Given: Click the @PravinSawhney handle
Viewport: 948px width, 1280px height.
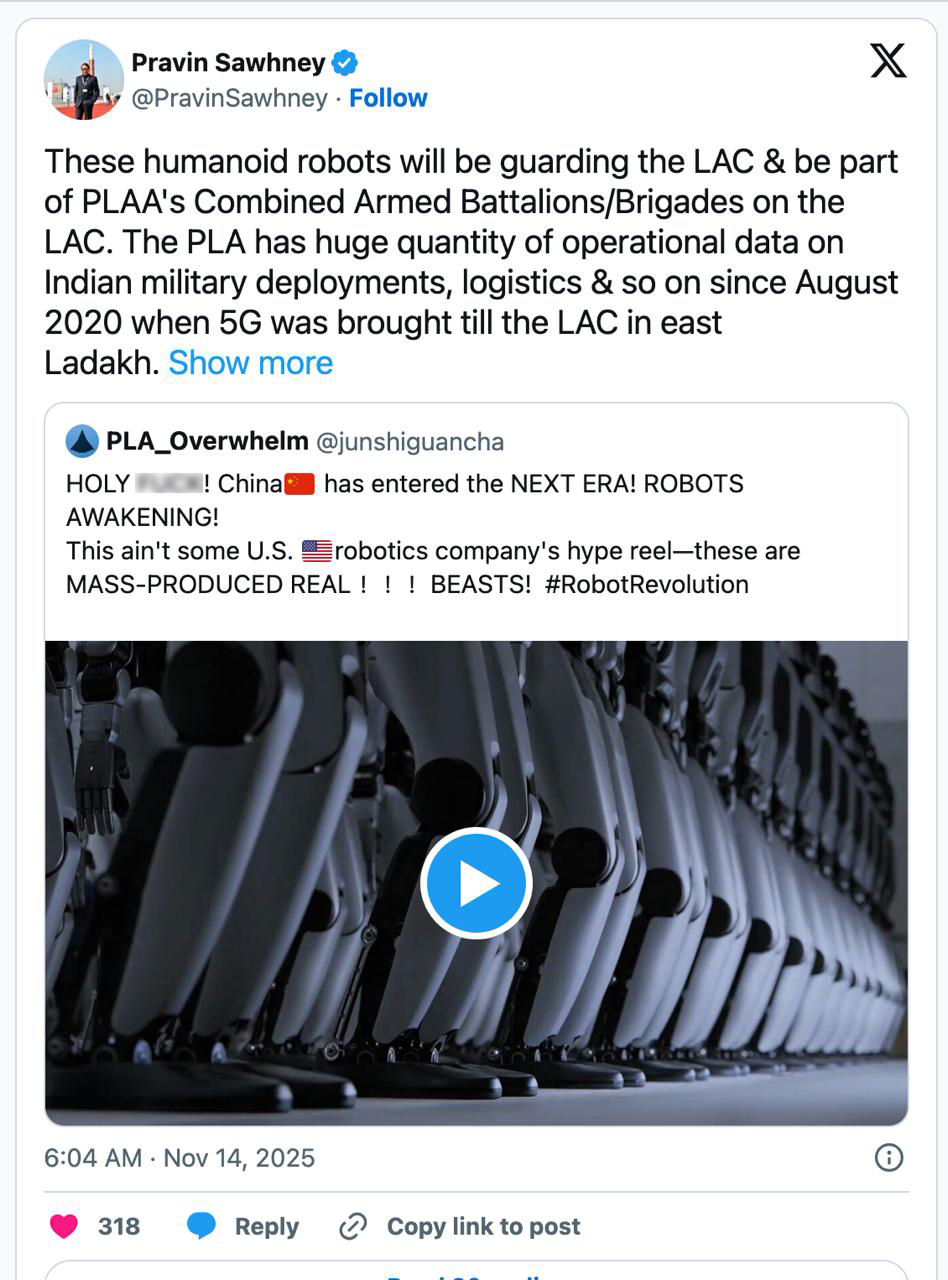Looking at the screenshot, I should pos(230,98).
